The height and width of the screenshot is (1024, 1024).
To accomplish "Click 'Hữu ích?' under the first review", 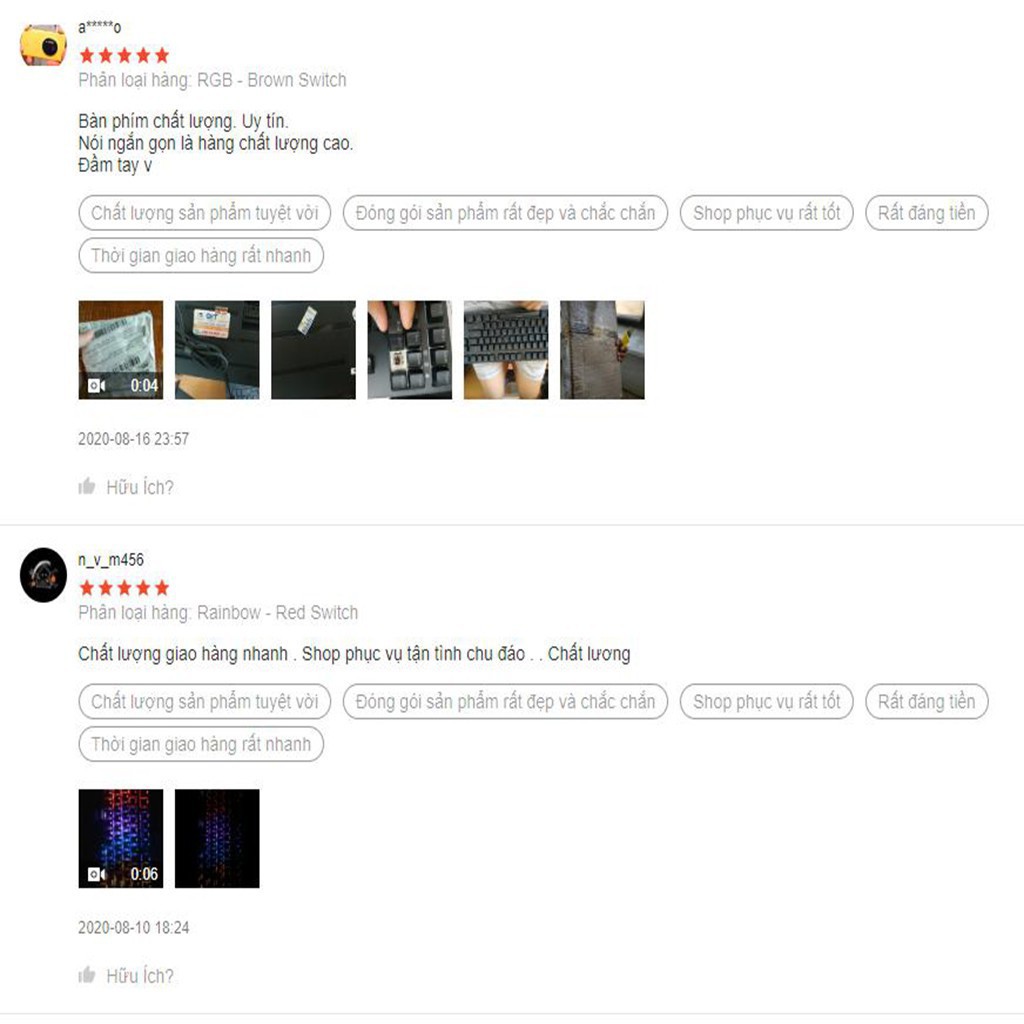I will tap(140, 487).
